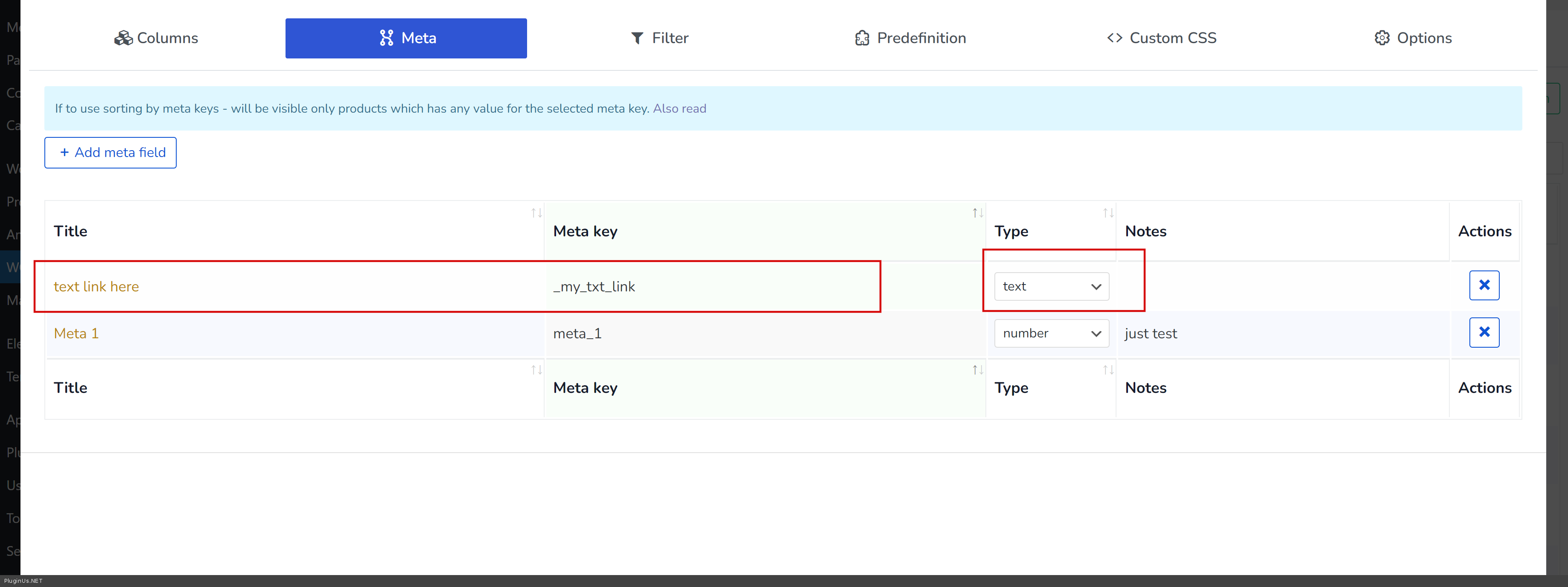Viewport: 1568px width, 587px height.
Task: Open the Options tab
Action: [1412, 38]
